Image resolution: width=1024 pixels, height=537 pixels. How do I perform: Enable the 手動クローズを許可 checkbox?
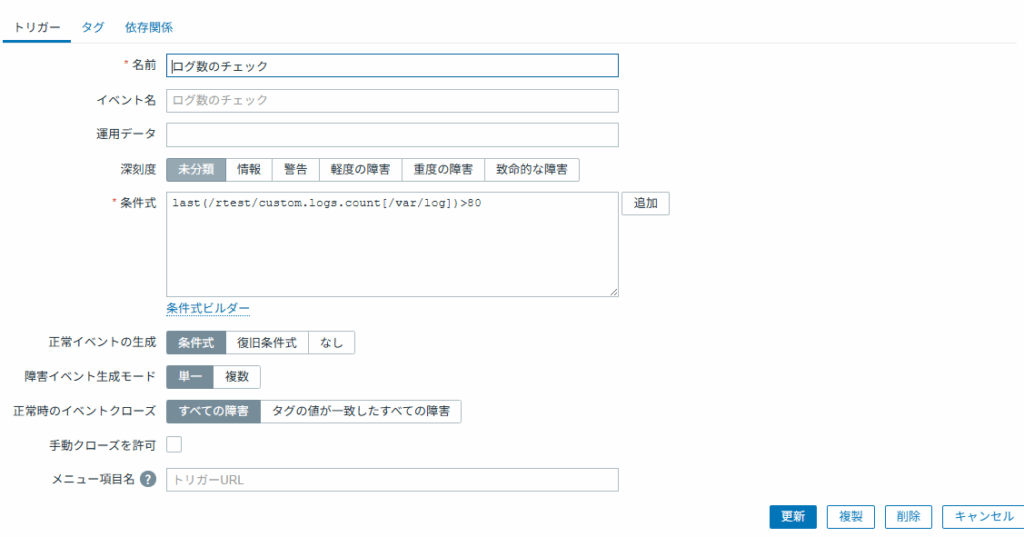tap(174, 445)
